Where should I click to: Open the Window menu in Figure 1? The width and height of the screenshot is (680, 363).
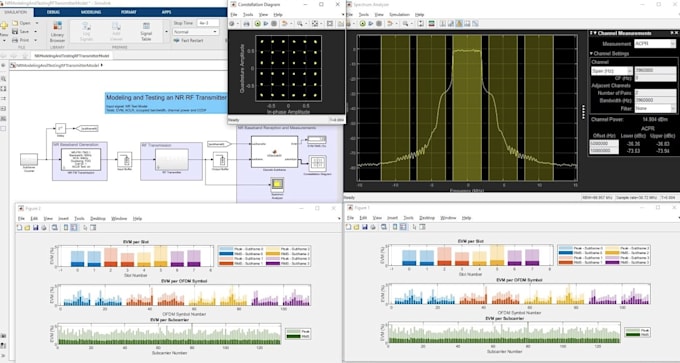tap(448, 218)
